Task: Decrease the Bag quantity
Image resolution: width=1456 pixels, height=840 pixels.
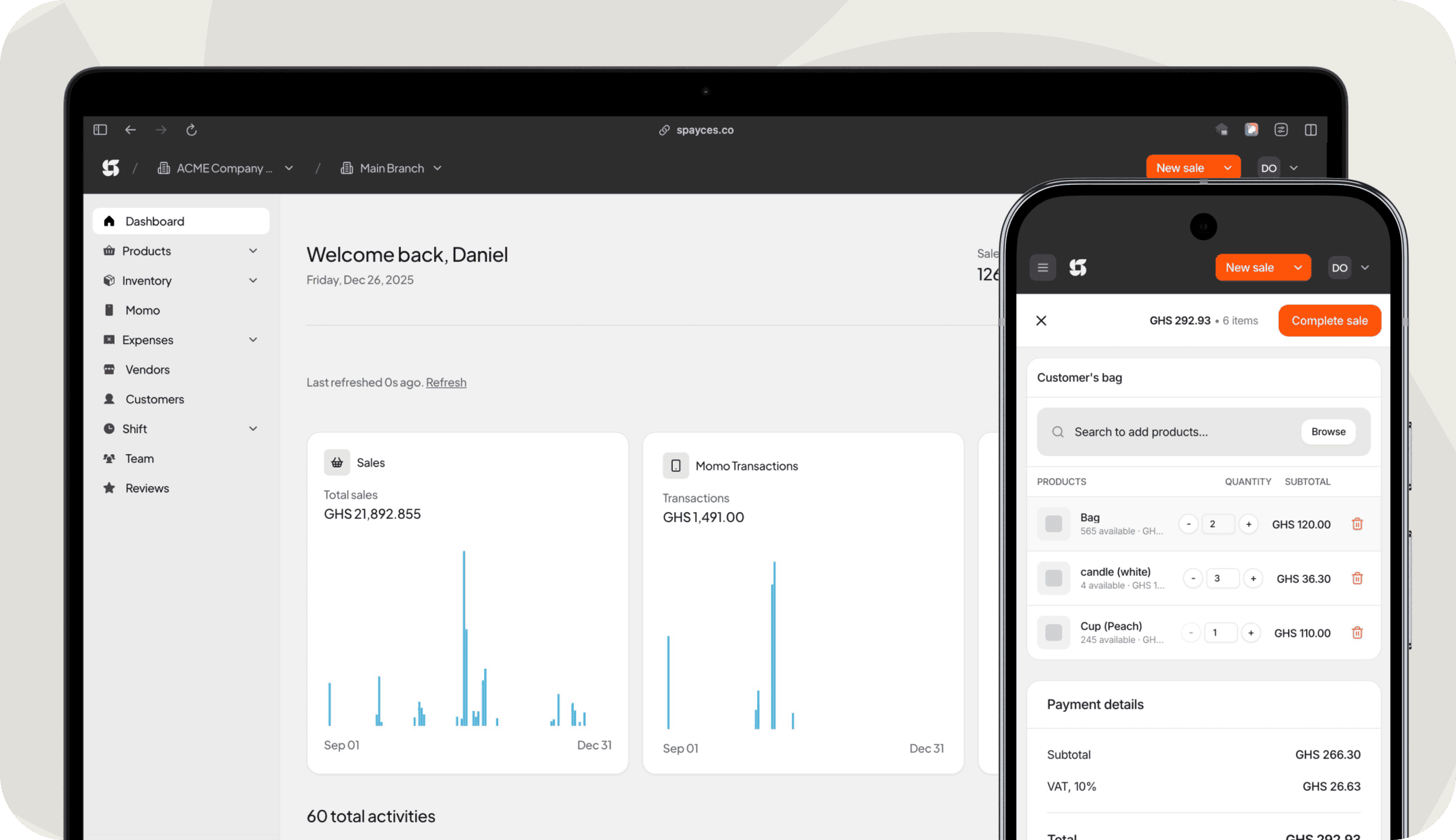Action: click(1188, 524)
